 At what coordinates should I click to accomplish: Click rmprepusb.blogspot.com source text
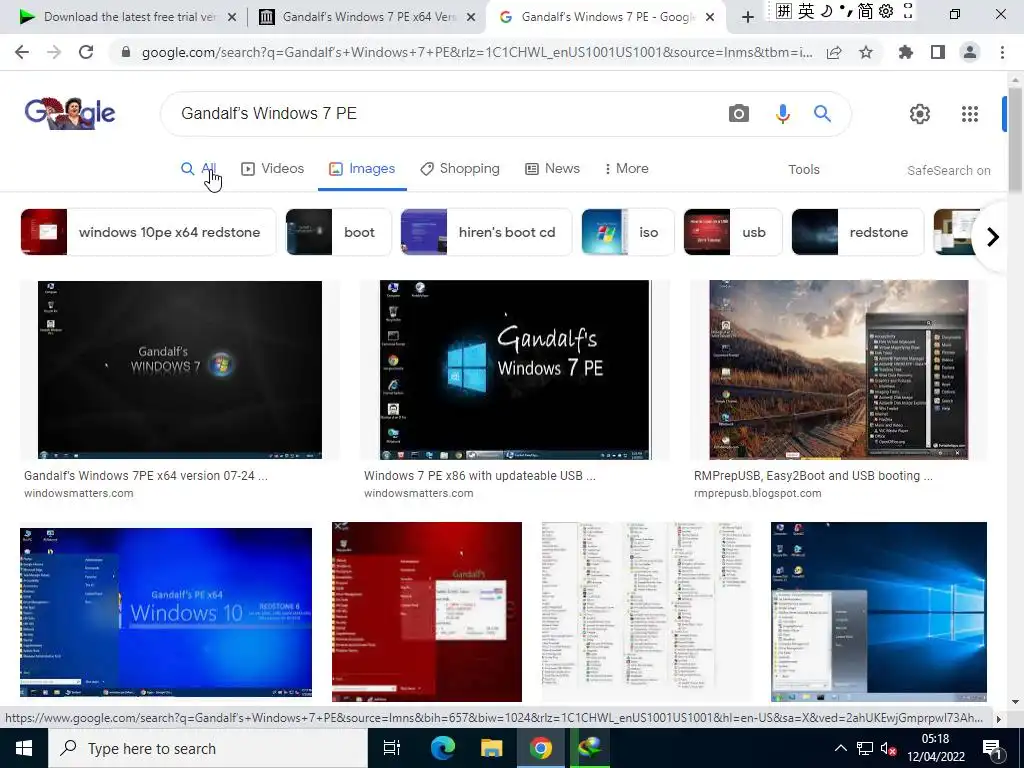[758, 493]
